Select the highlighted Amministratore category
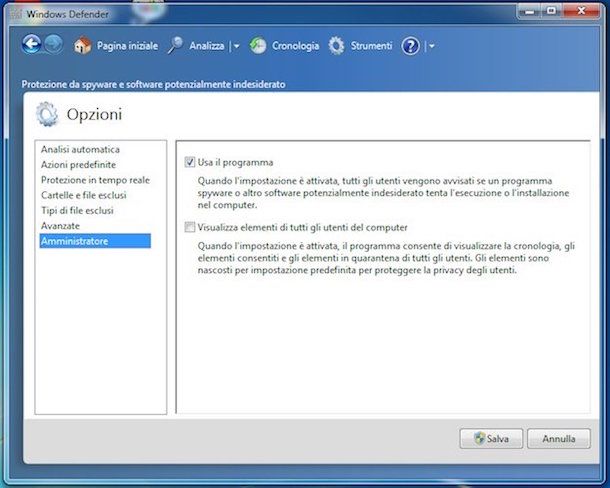 tap(95, 241)
